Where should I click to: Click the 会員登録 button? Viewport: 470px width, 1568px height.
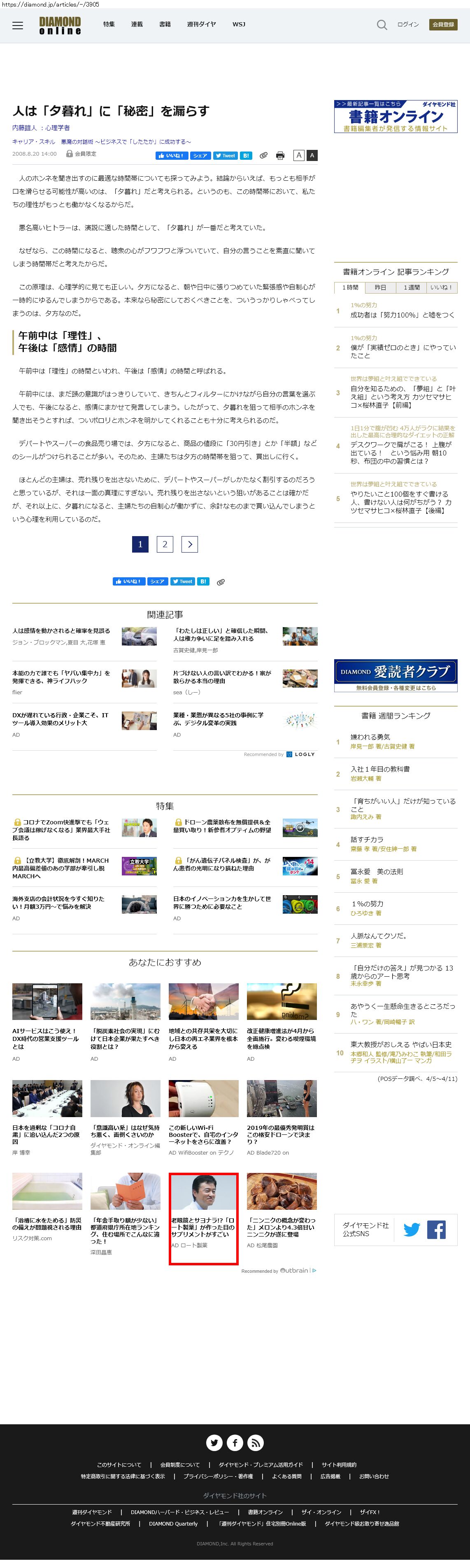(443, 25)
